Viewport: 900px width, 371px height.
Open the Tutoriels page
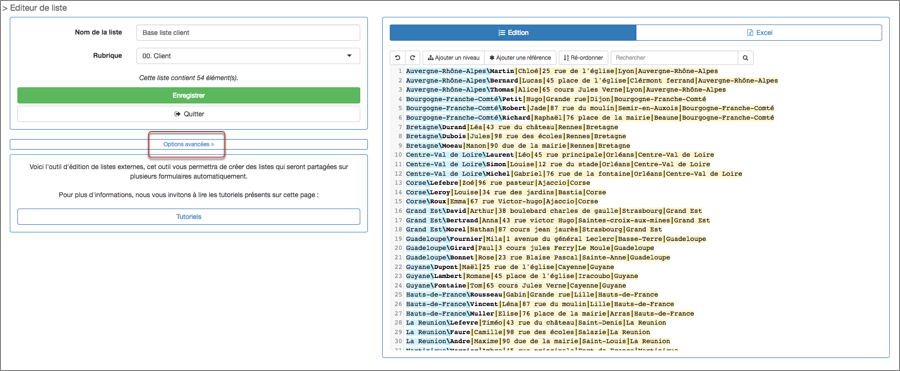(188, 217)
